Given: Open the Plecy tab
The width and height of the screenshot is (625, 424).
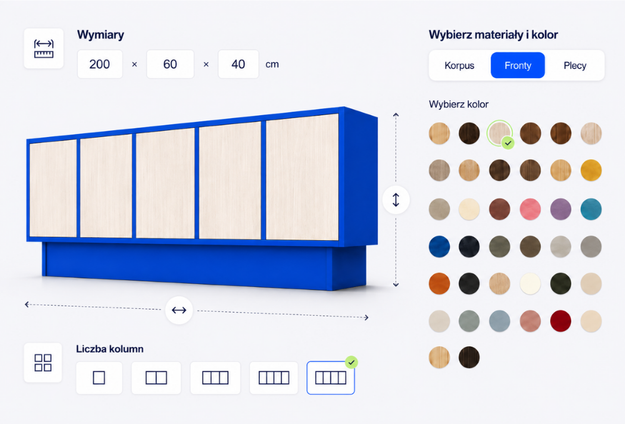Looking at the screenshot, I should coord(575,65).
